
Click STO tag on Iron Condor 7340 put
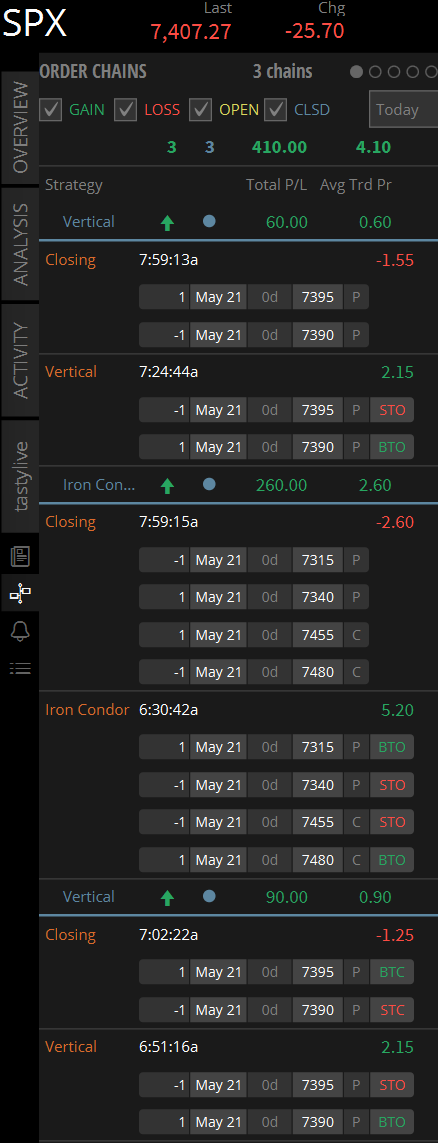(x=392, y=785)
